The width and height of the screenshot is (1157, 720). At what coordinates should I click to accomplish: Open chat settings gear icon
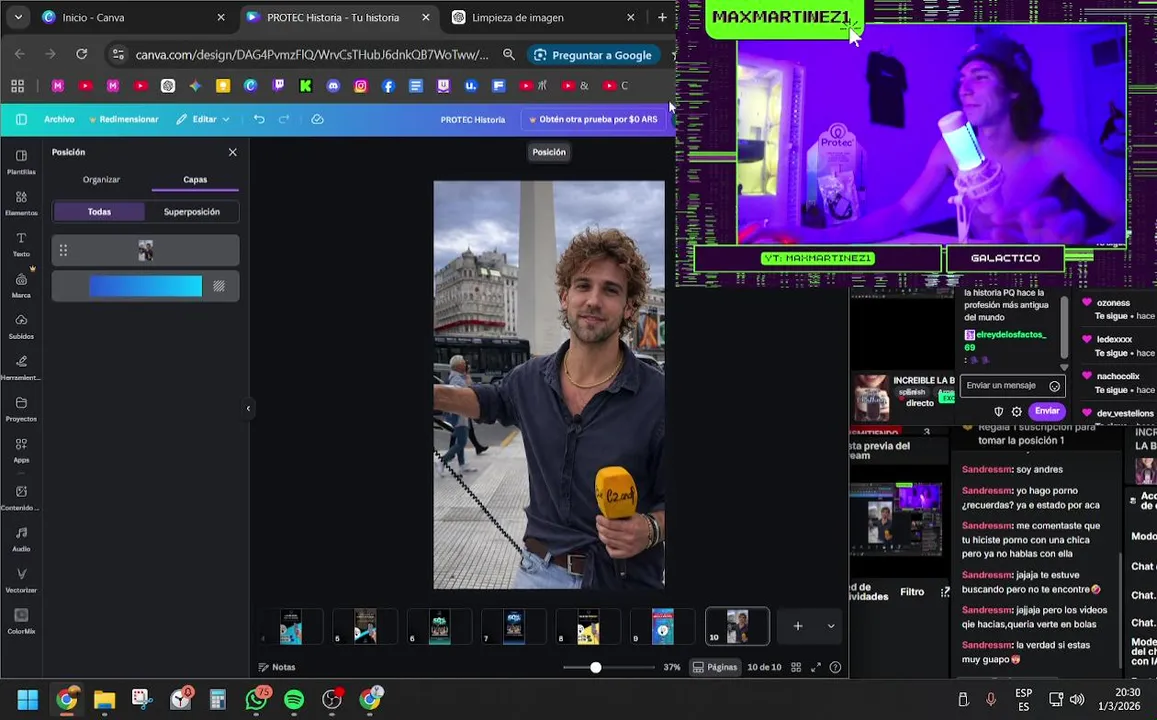click(1016, 412)
